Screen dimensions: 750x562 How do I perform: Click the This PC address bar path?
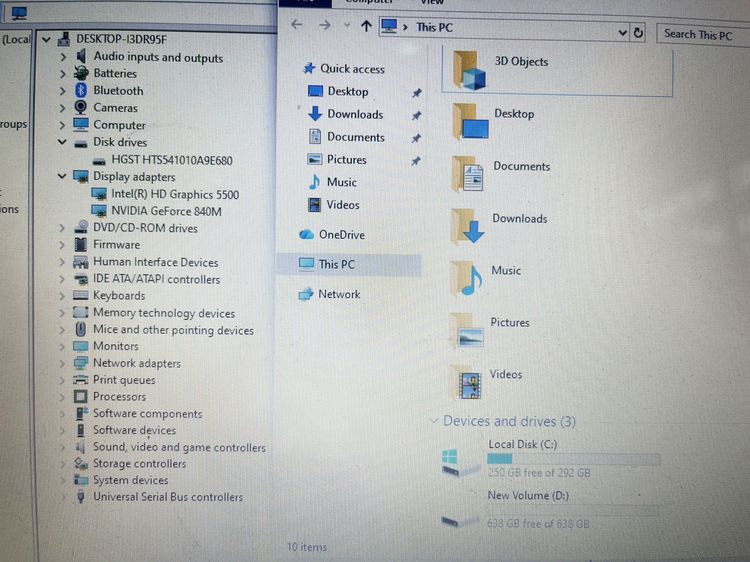(x=434, y=27)
